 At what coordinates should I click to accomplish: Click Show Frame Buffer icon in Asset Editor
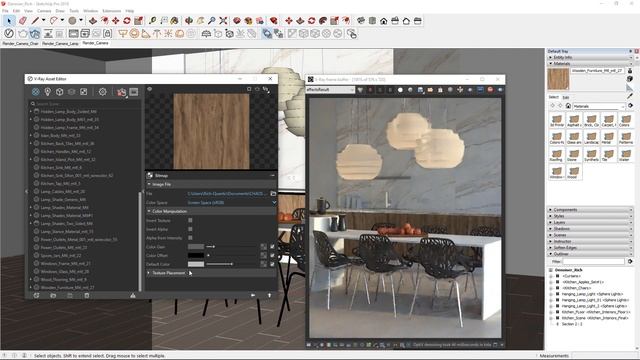[x=134, y=92]
